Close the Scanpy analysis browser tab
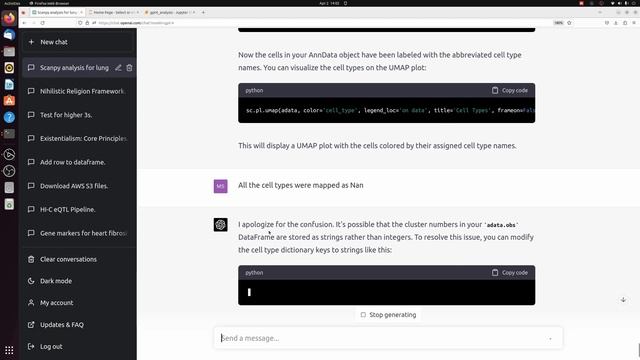Screen dimensions: 640x360 point(81,13)
